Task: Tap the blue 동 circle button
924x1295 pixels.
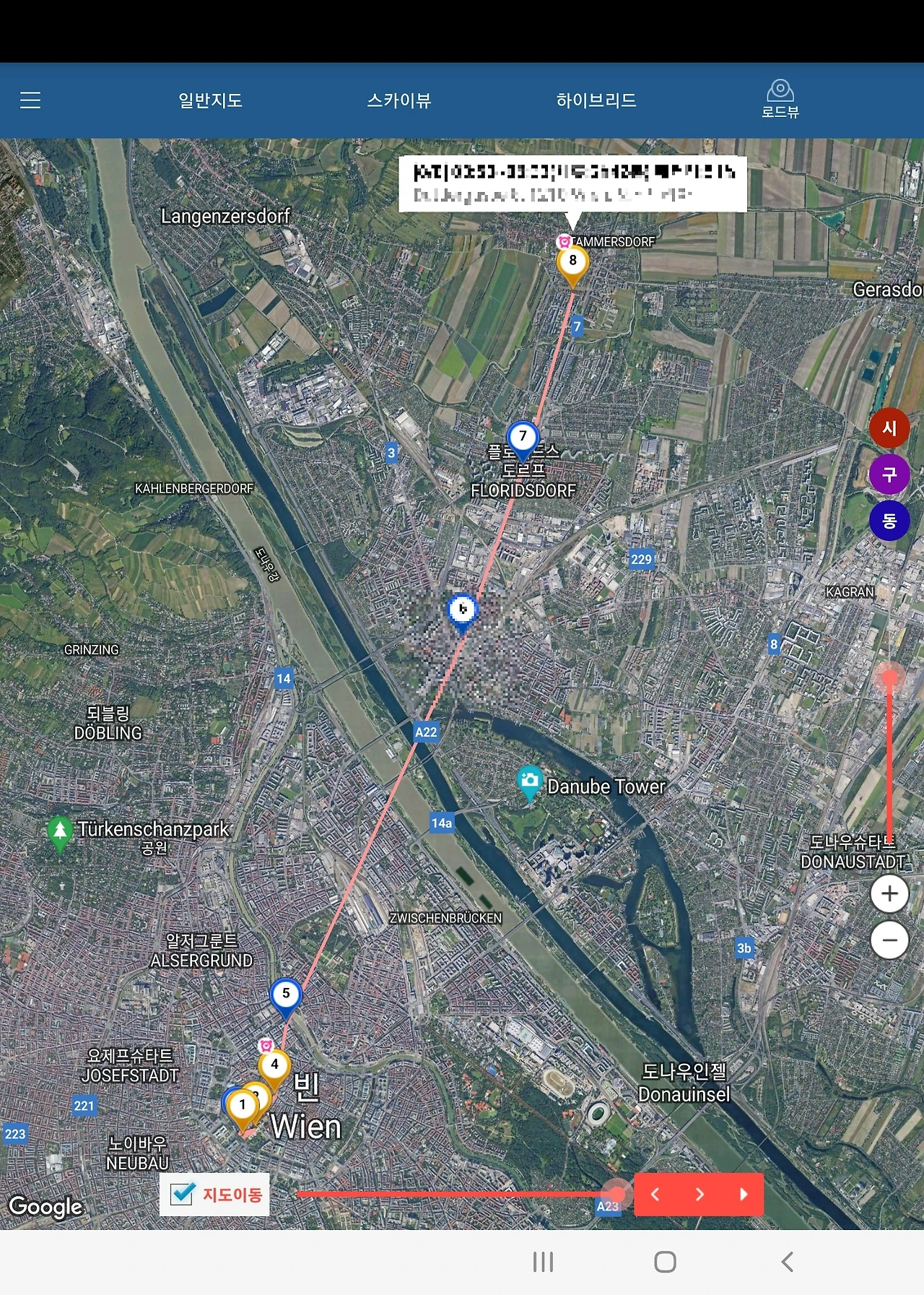Action: (889, 521)
